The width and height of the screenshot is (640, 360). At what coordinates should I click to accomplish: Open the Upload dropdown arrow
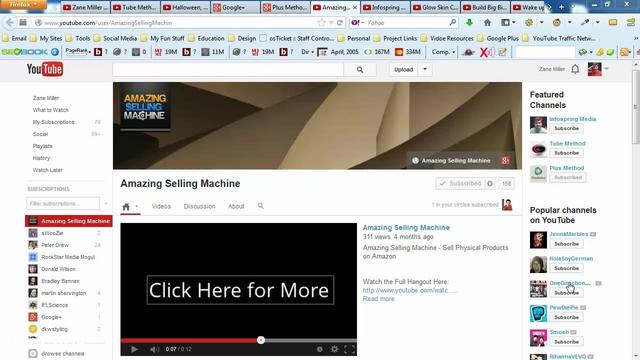425,69
